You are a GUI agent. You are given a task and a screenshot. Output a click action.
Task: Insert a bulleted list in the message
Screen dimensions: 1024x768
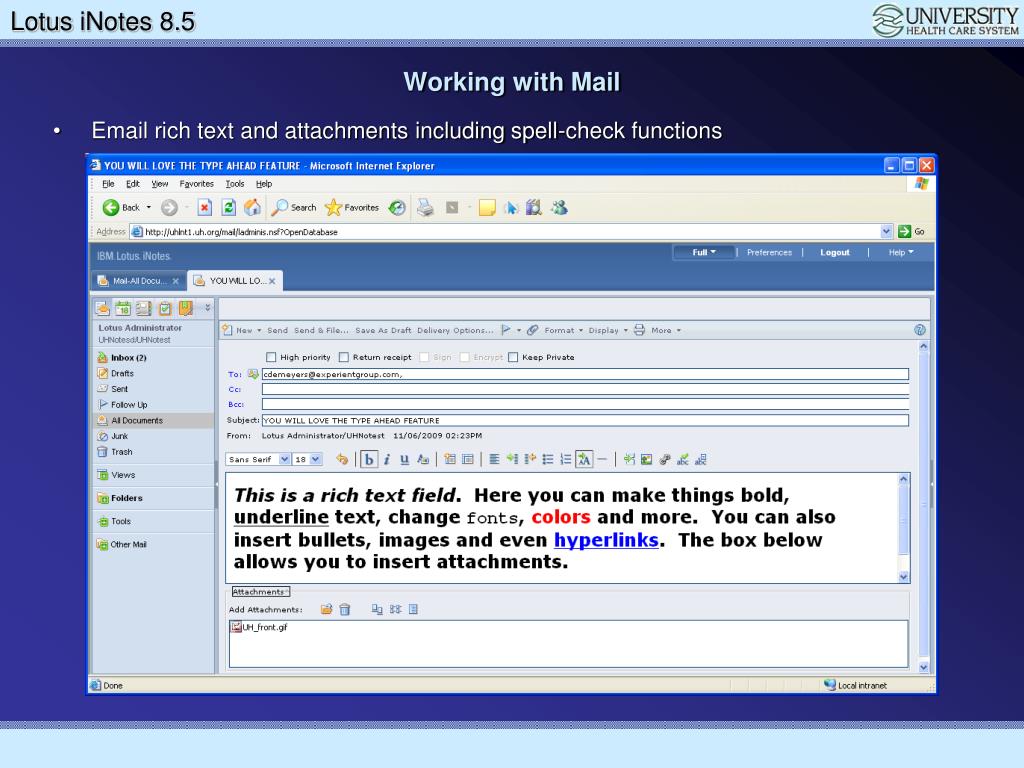[548, 459]
